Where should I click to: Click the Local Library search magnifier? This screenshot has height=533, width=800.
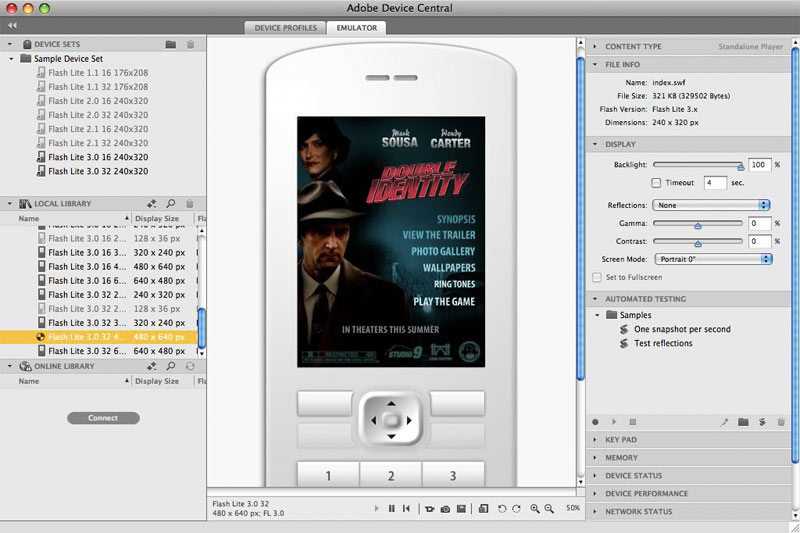(x=171, y=204)
